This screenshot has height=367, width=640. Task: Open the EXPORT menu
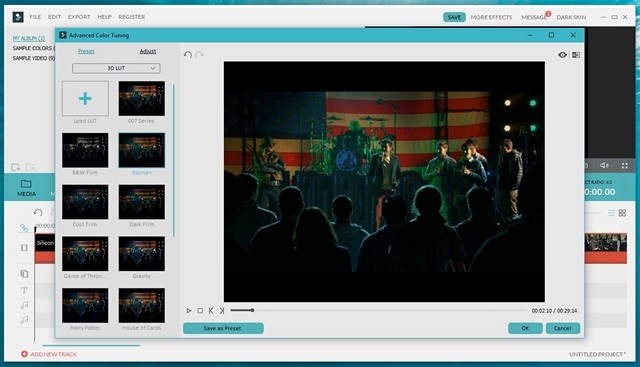[79, 17]
